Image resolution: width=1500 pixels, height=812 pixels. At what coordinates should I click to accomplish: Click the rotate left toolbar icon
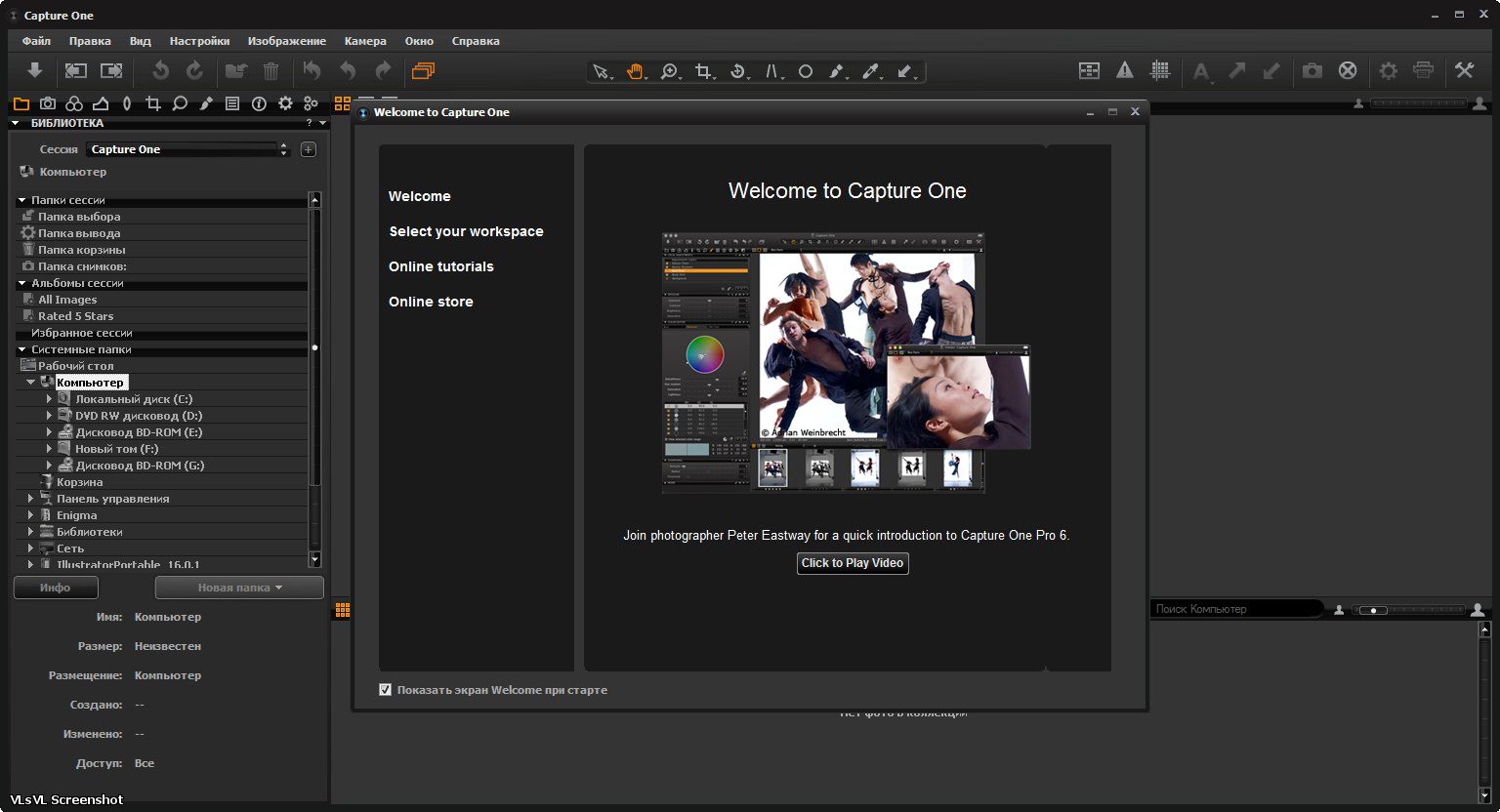tap(161, 70)
